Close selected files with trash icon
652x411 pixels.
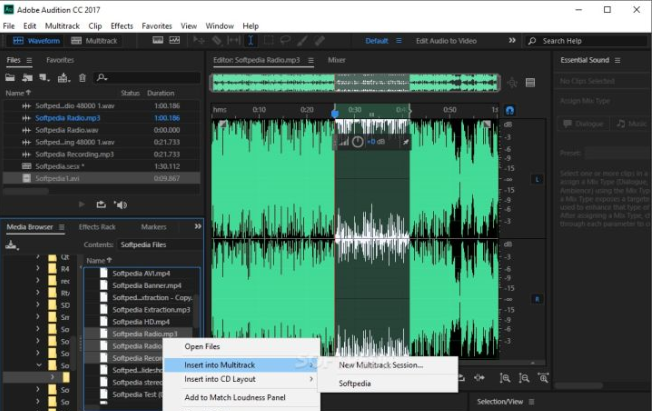82,77
